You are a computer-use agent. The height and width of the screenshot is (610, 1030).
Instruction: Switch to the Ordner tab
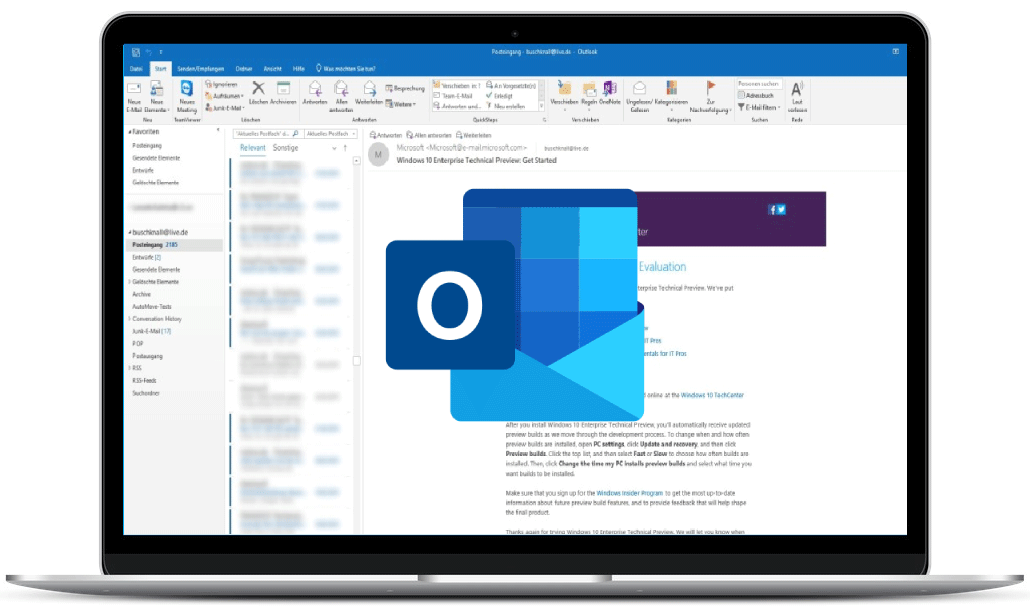point(244,68)
